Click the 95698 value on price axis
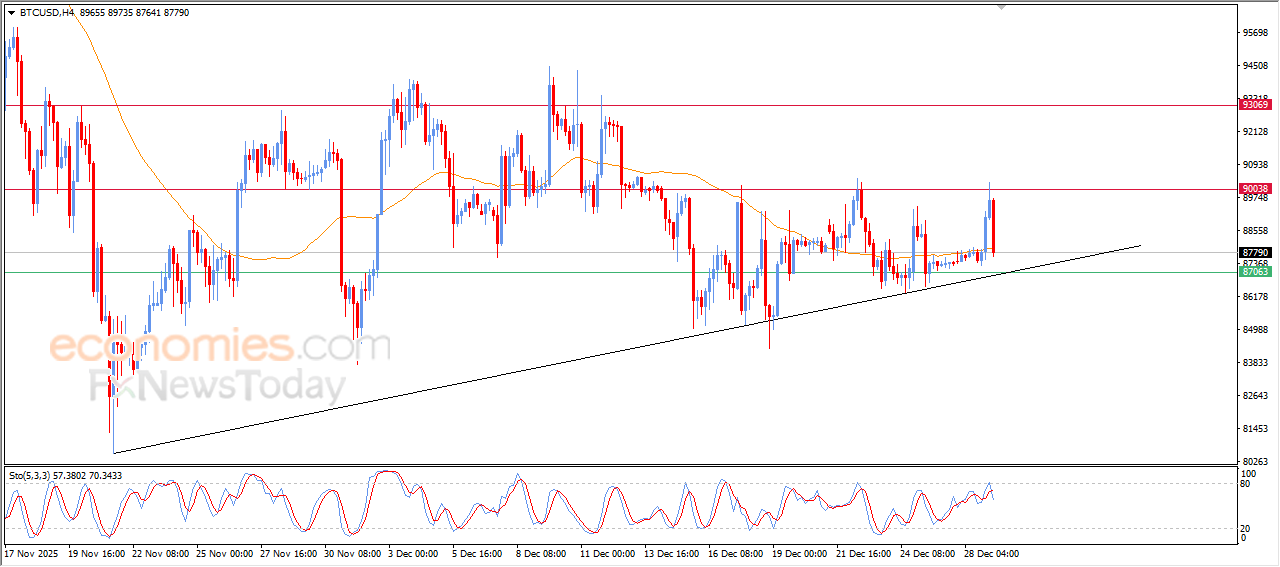The height and width of the screenshot is (567, 1280). point(1254,33)
